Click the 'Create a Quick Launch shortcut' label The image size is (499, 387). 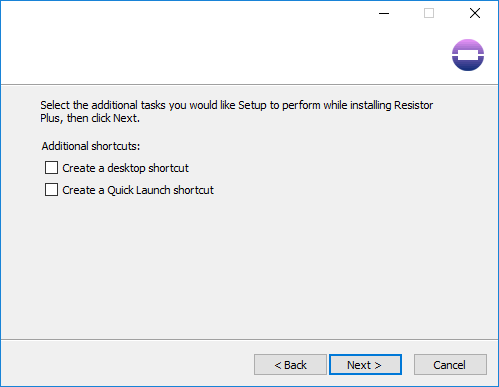point(138,190)
